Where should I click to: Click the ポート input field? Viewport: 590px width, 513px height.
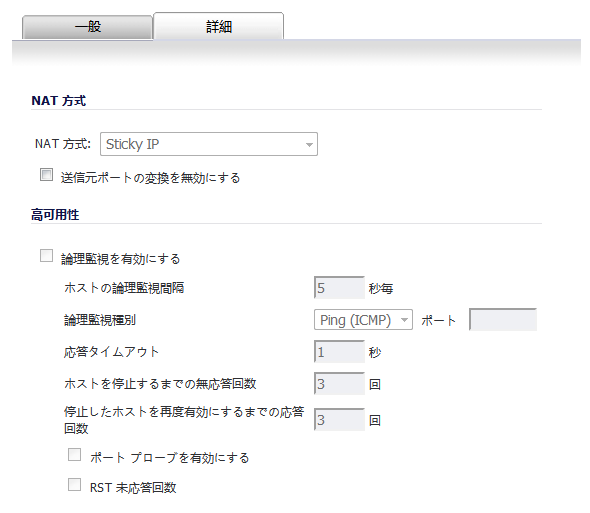pos(503,320)
